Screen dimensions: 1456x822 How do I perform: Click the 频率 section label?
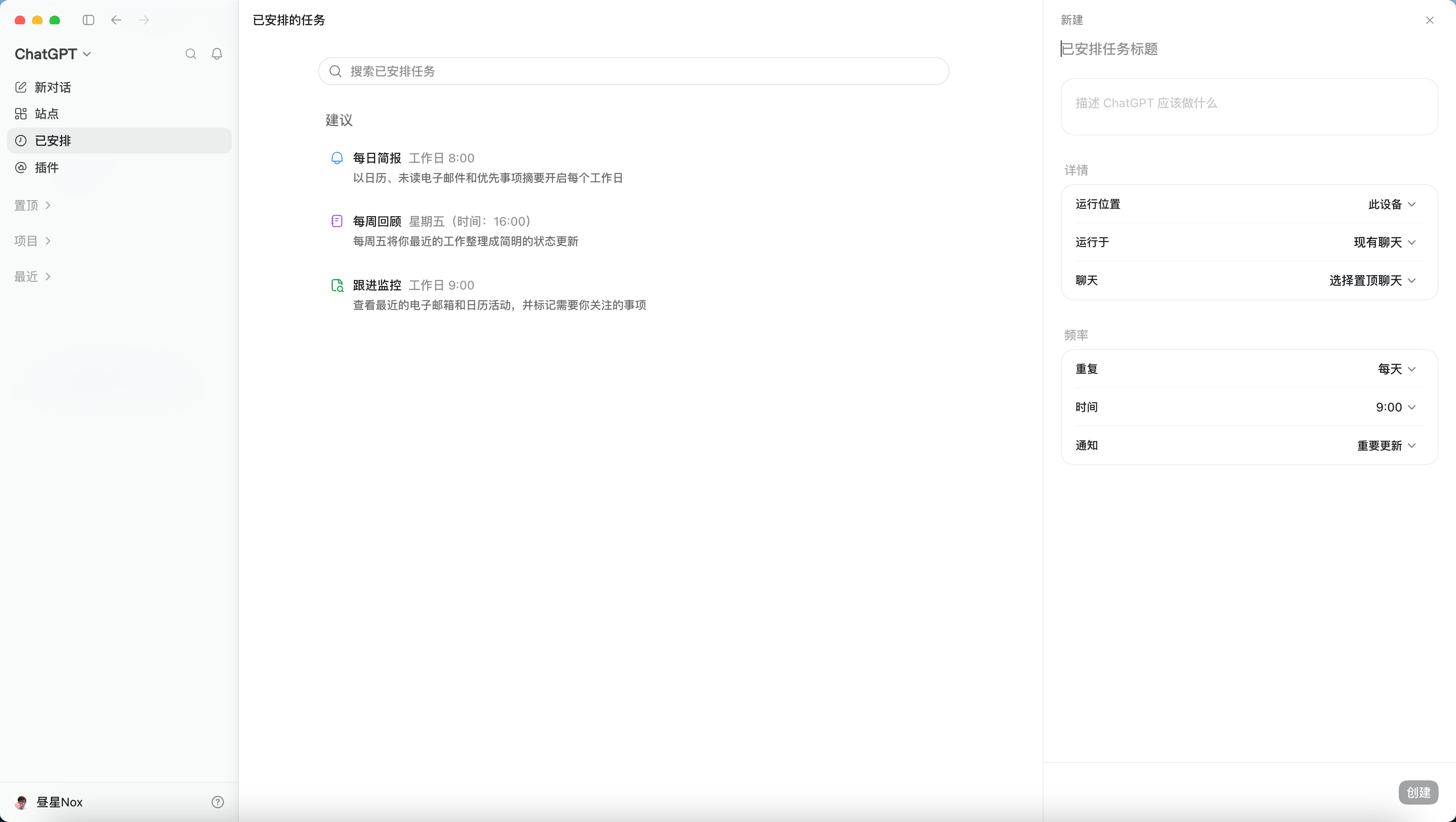coord(1076,335)
